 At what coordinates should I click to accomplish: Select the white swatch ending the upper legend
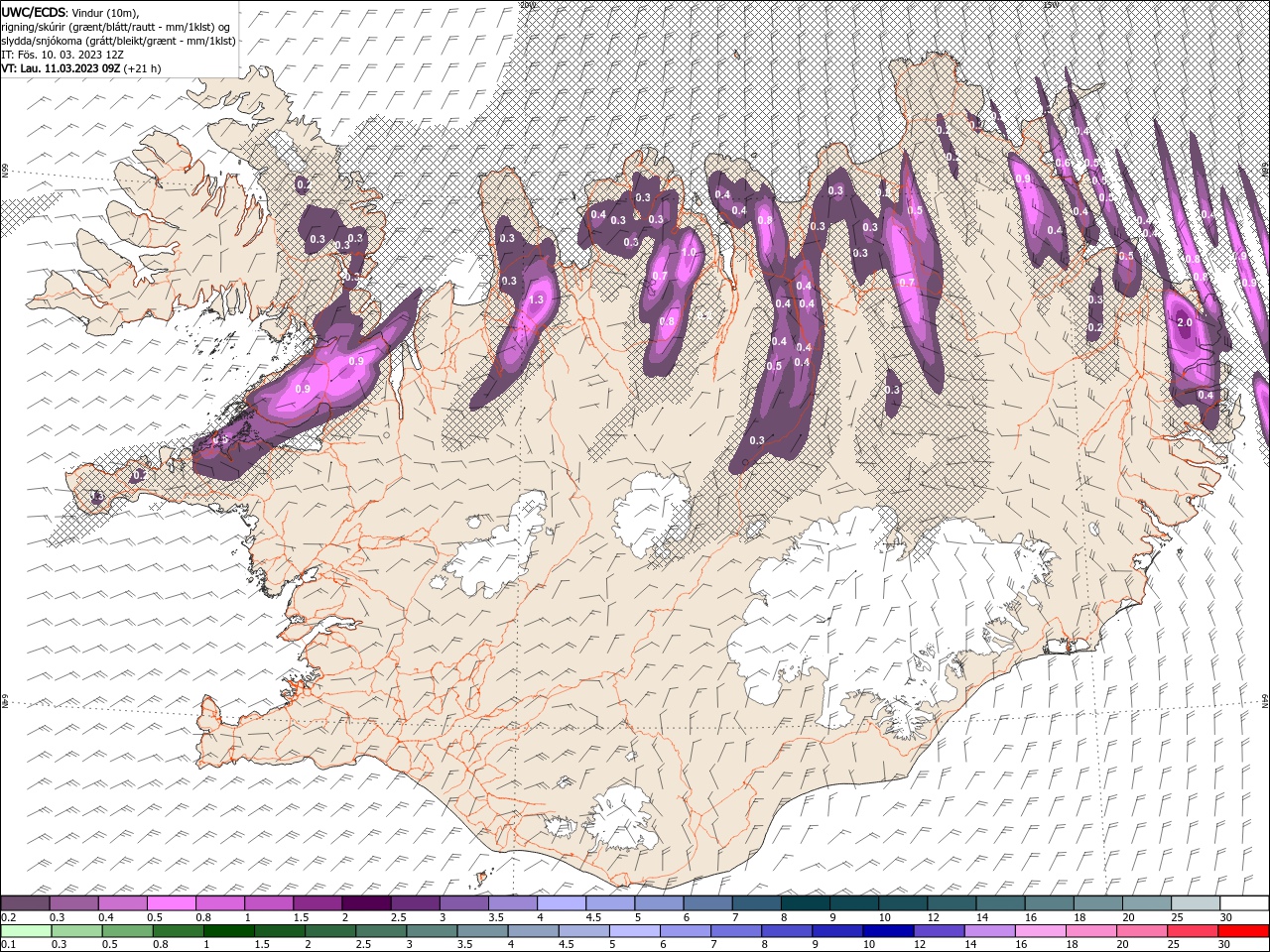point(1244,903)
